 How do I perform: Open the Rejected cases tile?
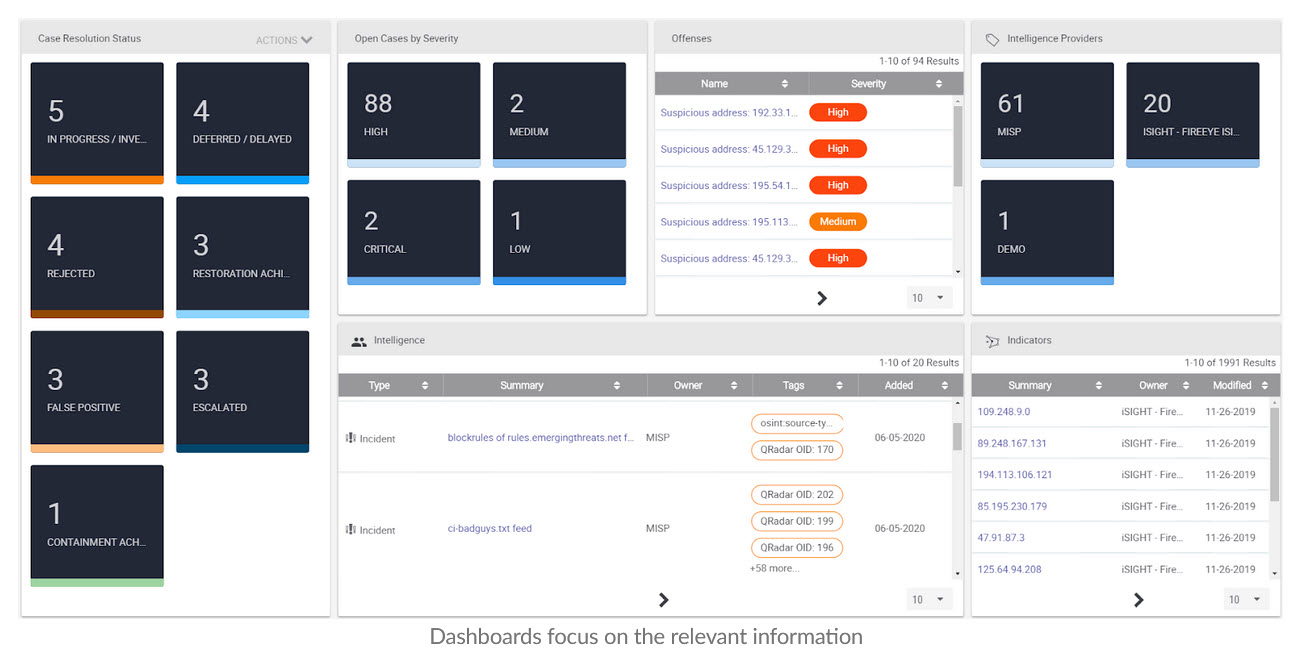(97, 258)
